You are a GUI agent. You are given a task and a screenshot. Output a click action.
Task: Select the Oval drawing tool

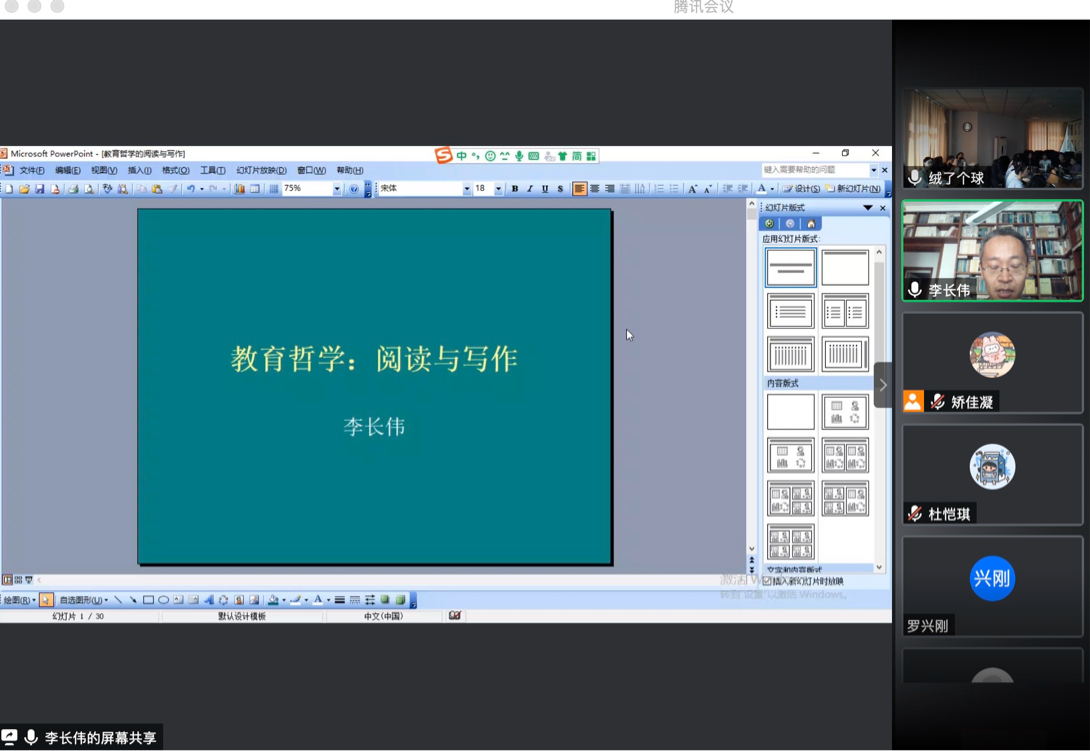pos(163,600)
